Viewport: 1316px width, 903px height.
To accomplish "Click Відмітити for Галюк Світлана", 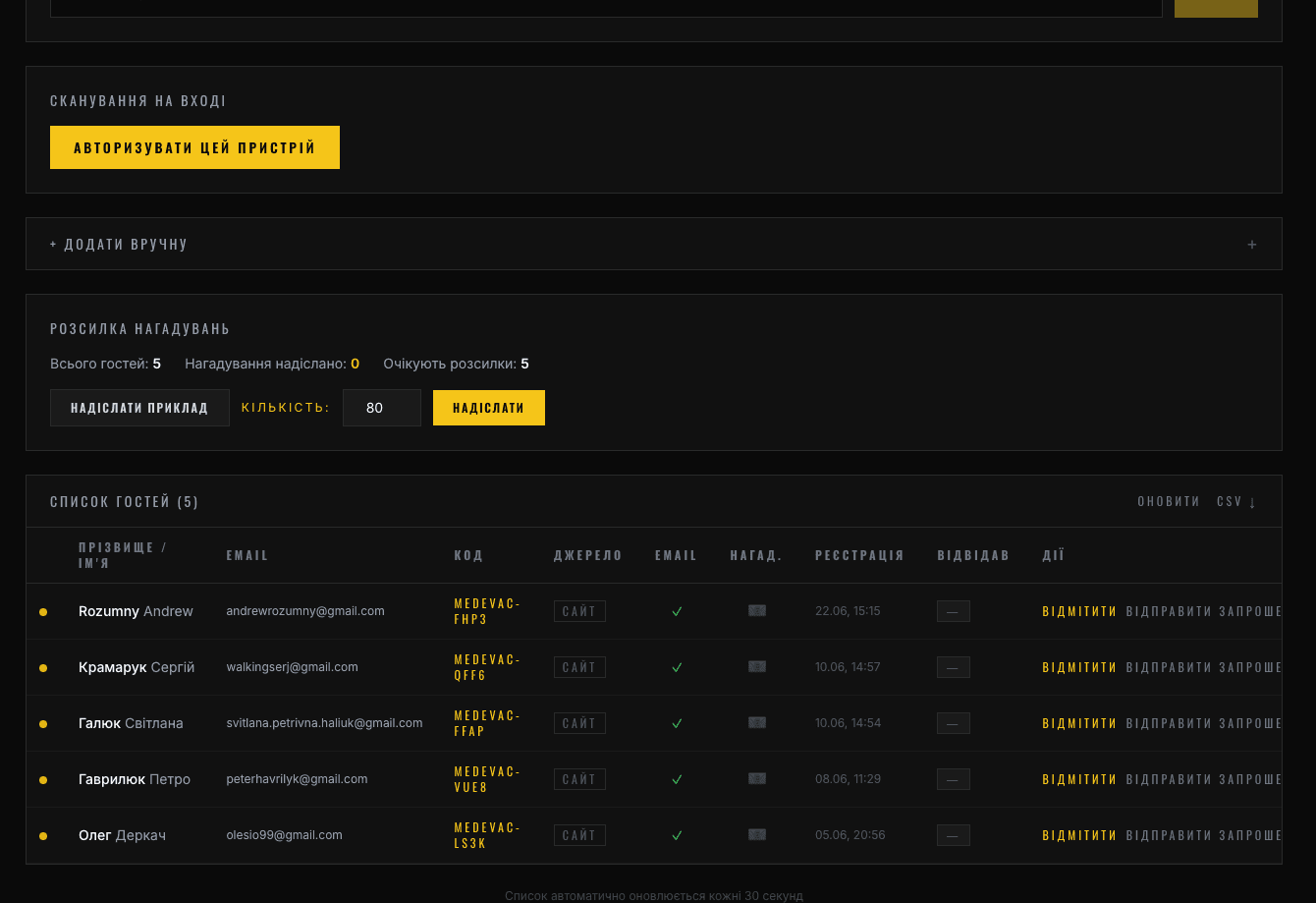I will click(x=1079, y=723).
